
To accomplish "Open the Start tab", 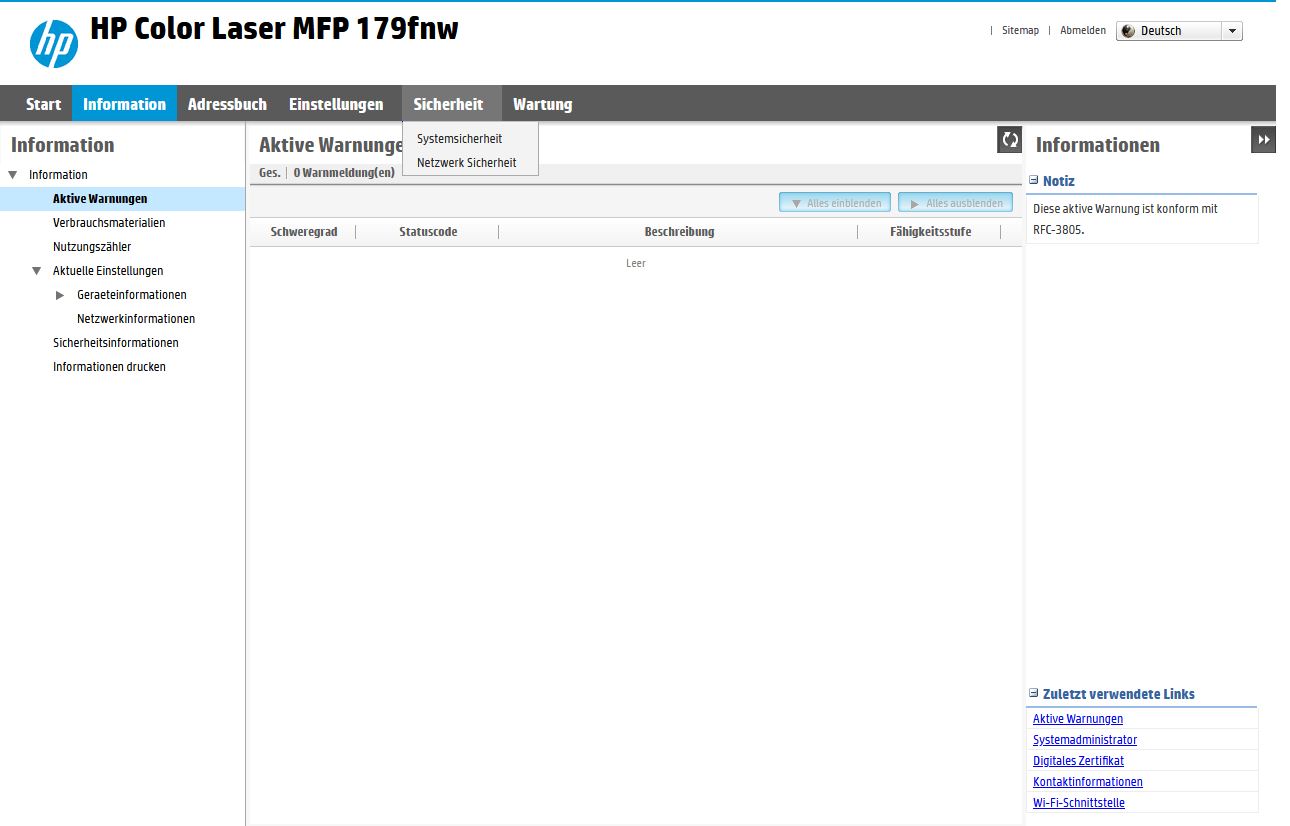I will coord(43,104).
